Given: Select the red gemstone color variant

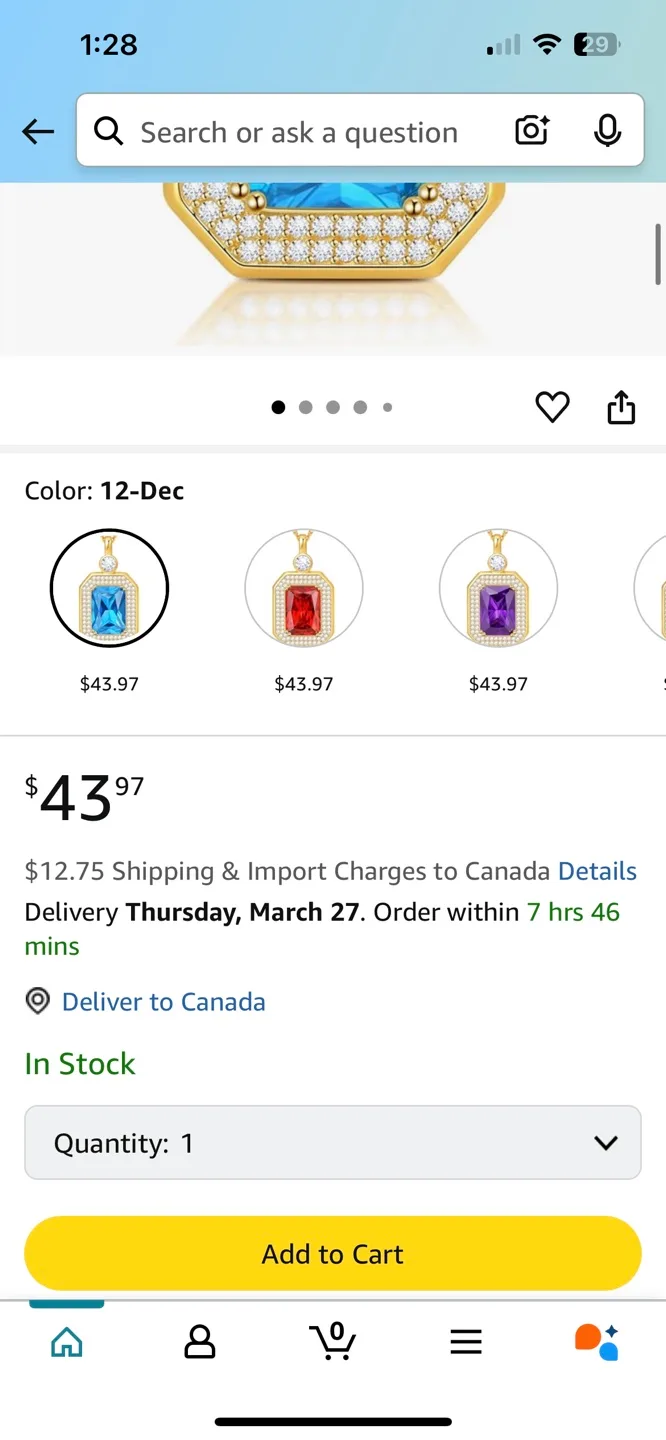Looking at the screenshot, I should 303,587.
